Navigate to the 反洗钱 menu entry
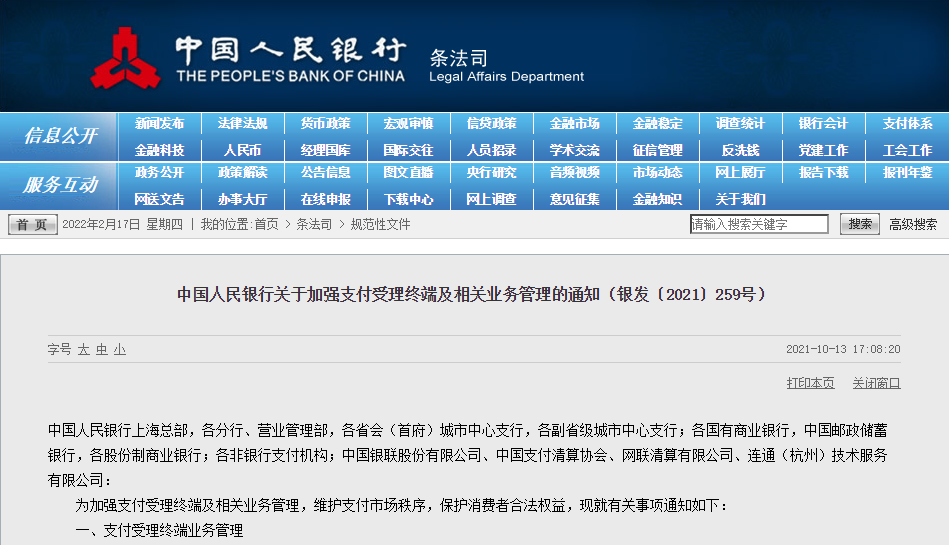This screenshot has width=949, height=545. click(740, 150)
